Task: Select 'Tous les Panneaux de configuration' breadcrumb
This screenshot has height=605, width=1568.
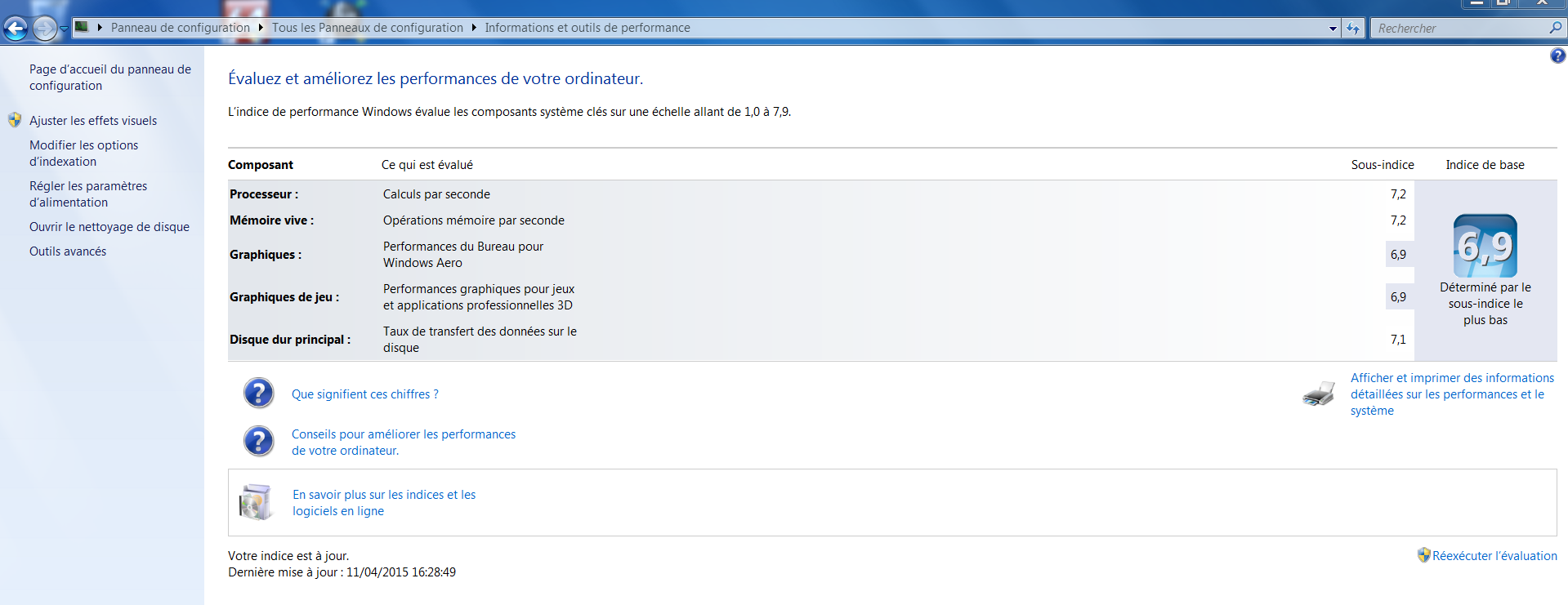Action: (x=367, y=28)
